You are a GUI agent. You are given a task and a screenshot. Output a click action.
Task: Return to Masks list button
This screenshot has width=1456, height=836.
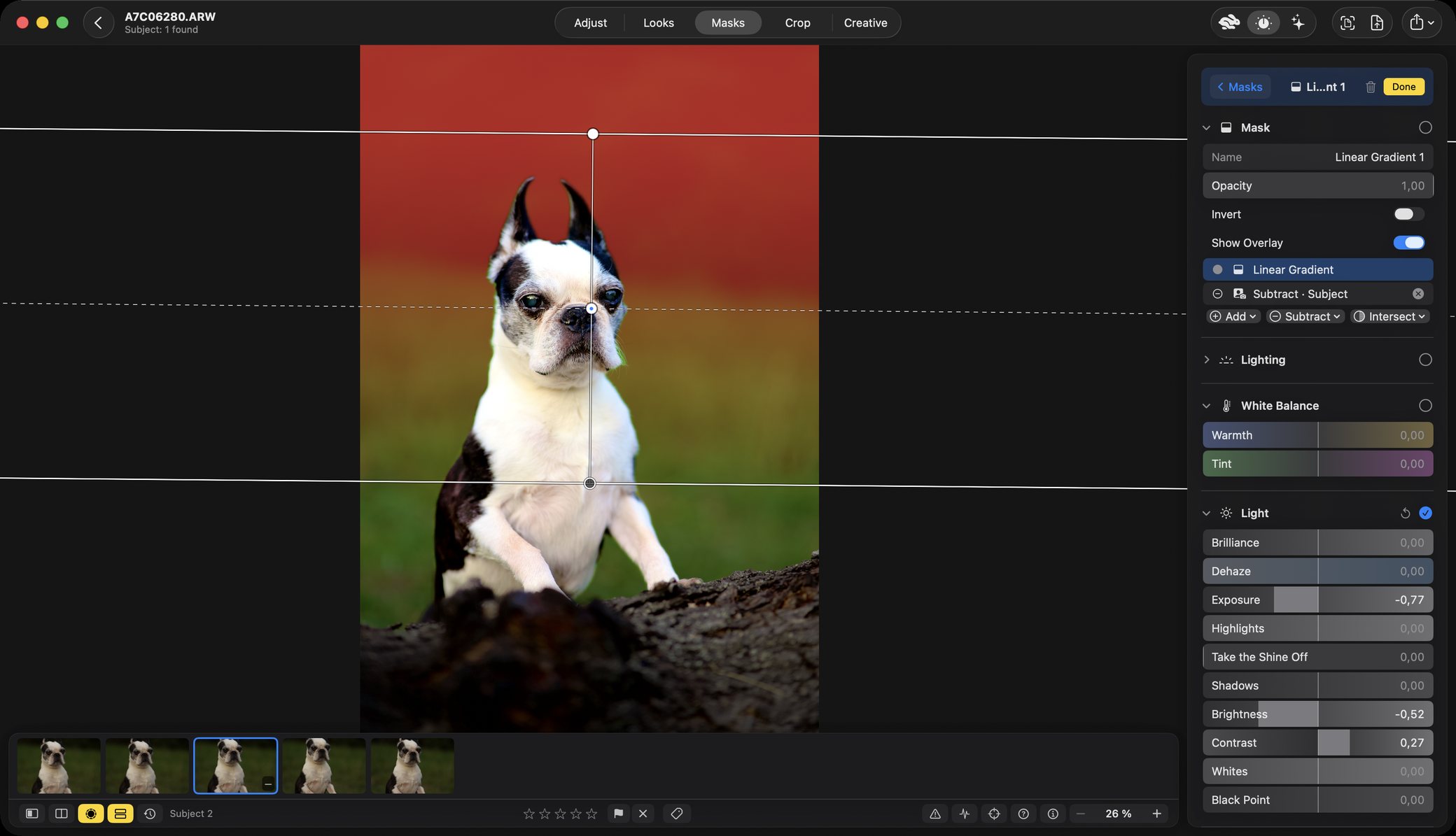tap(1240, 87)
